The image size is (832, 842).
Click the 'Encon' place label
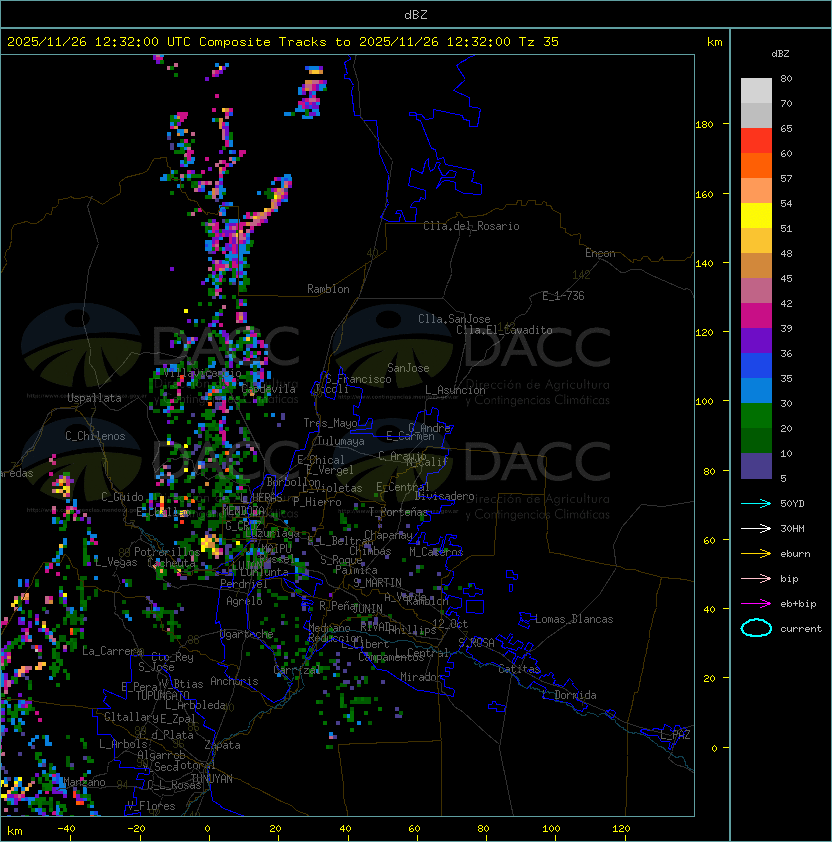point(600,253)
